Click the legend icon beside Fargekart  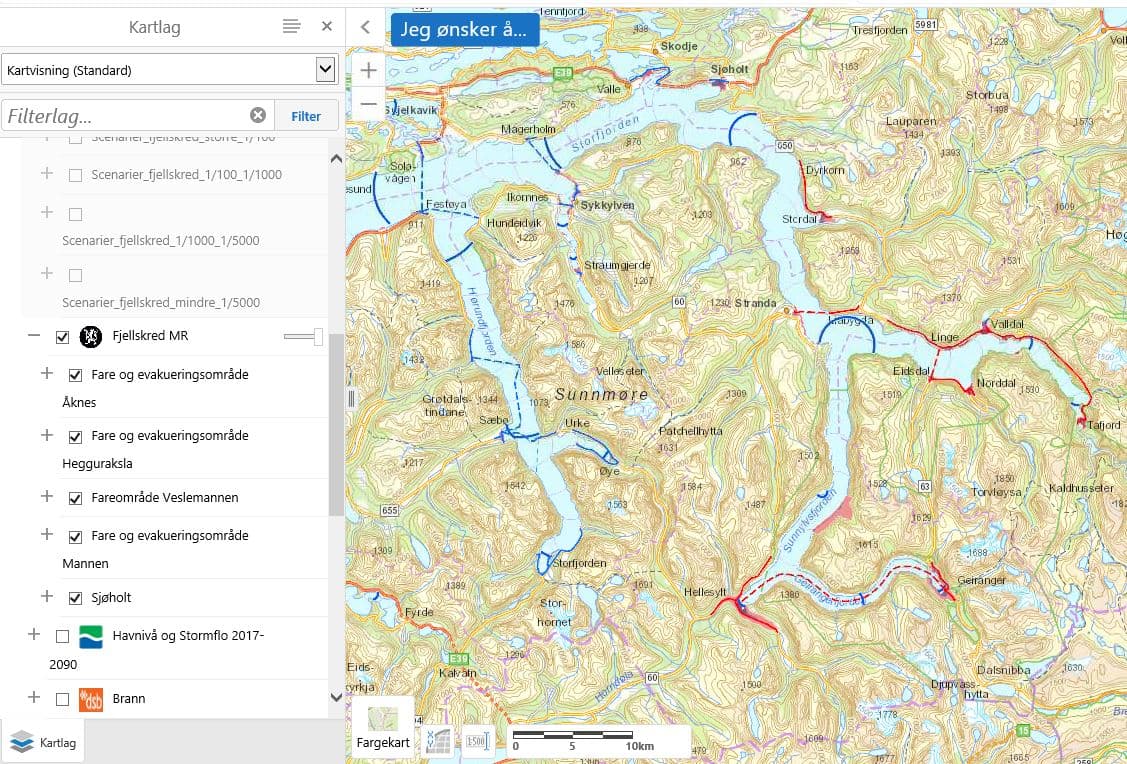pos(437,740)
